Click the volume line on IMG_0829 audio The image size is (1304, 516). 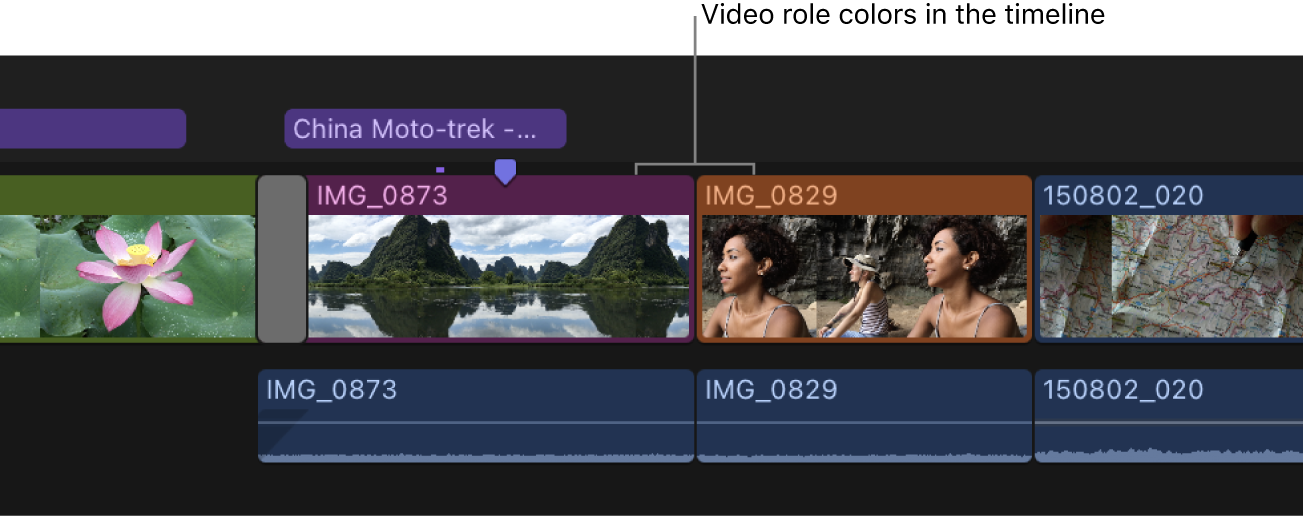(864, 423)
